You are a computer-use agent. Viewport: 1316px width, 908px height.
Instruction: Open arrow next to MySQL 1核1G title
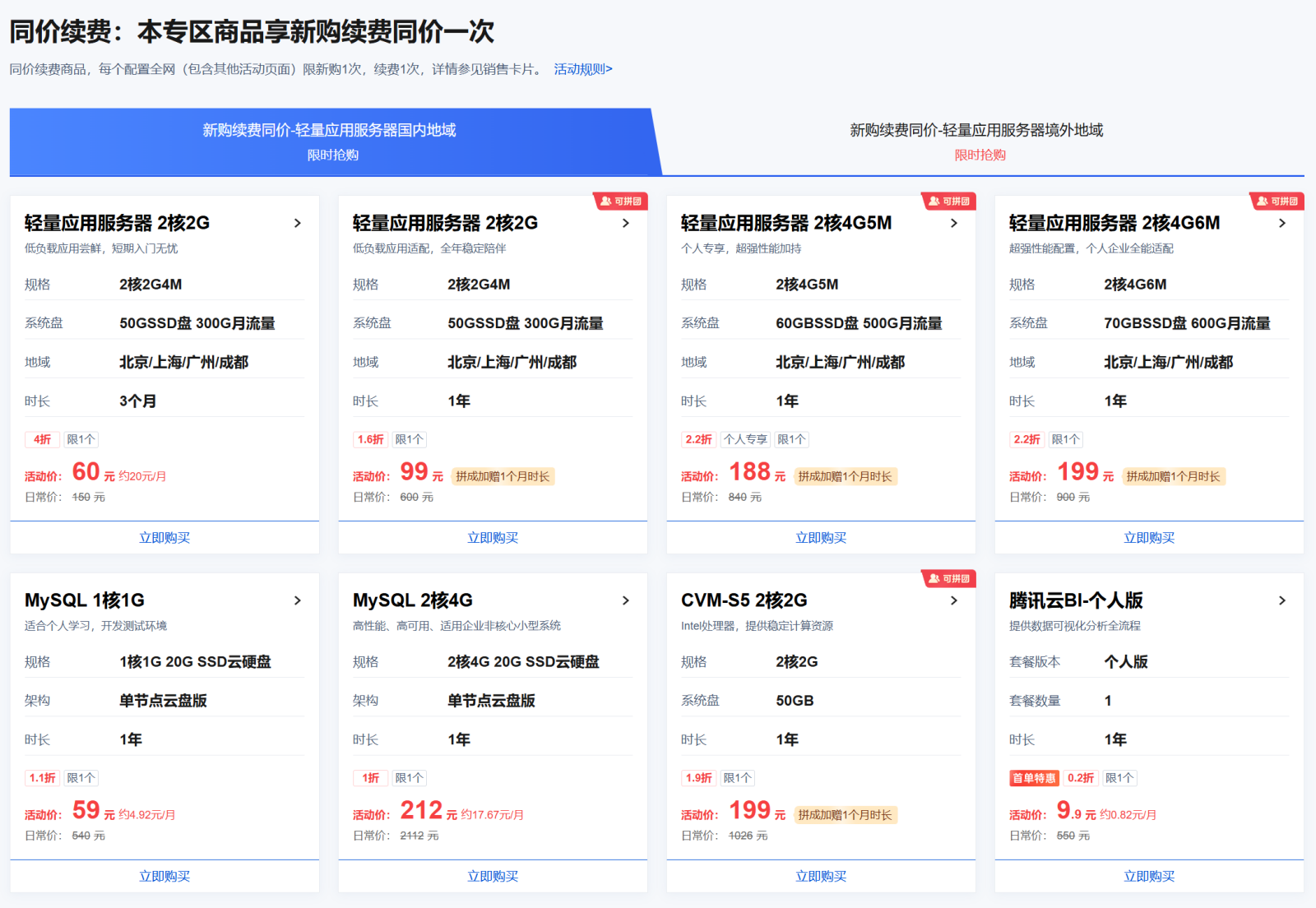(298, 601)
